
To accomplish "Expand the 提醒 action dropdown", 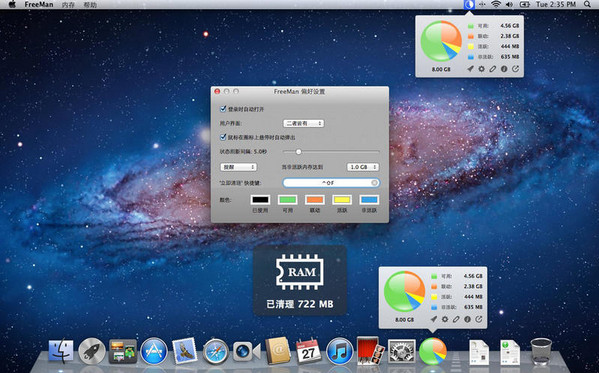I will (238, 167).
